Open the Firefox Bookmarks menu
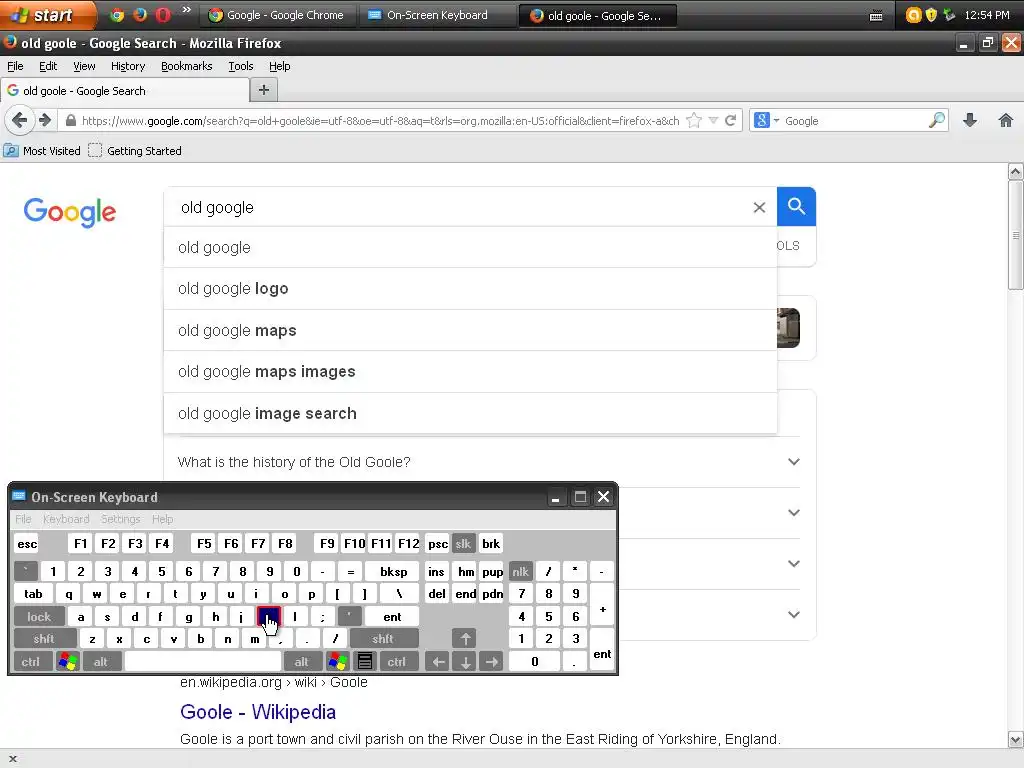This screenshot has height=768, width=1024. coord(187,66)
